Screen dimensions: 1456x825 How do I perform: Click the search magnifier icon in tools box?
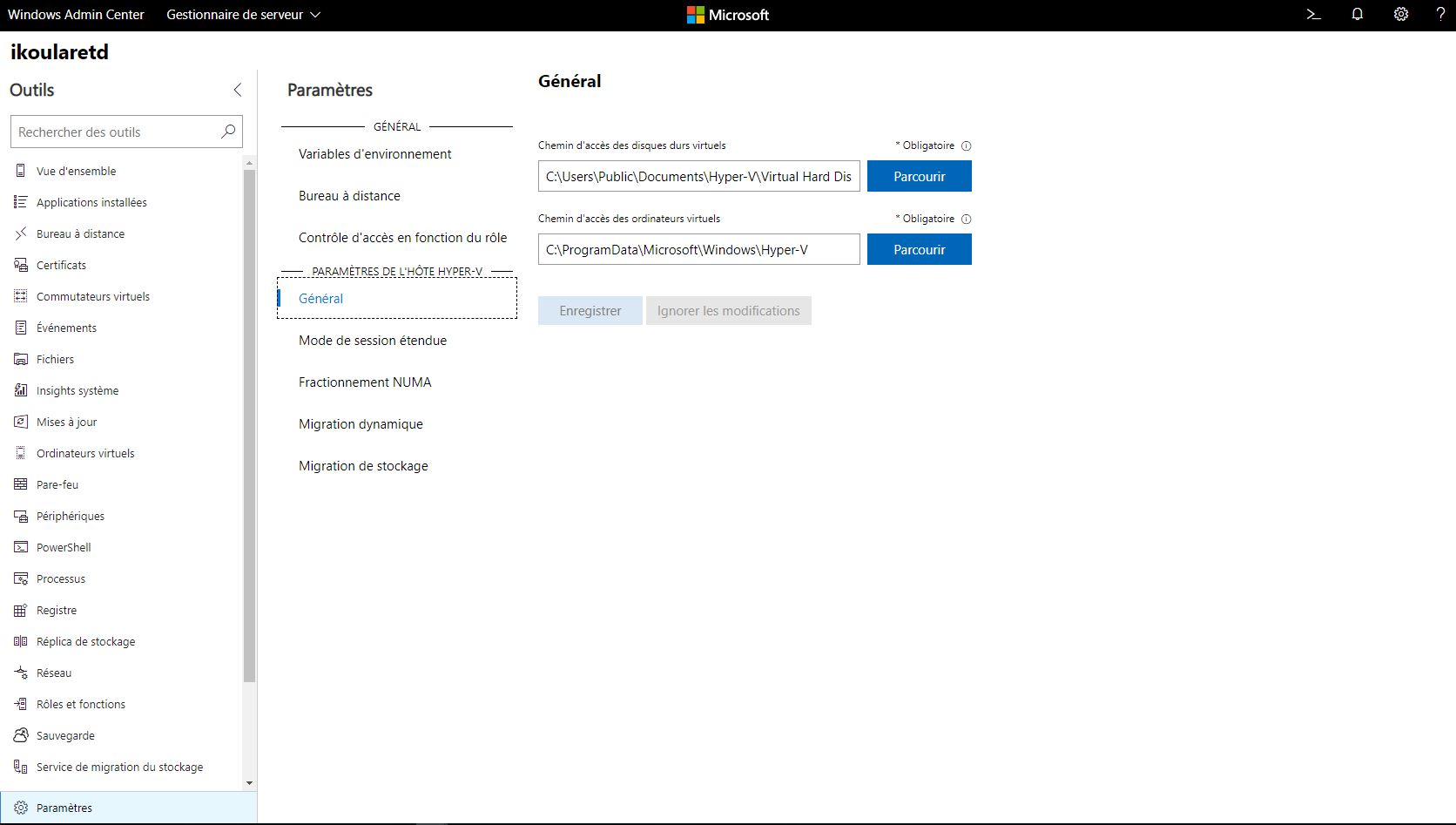228,132
